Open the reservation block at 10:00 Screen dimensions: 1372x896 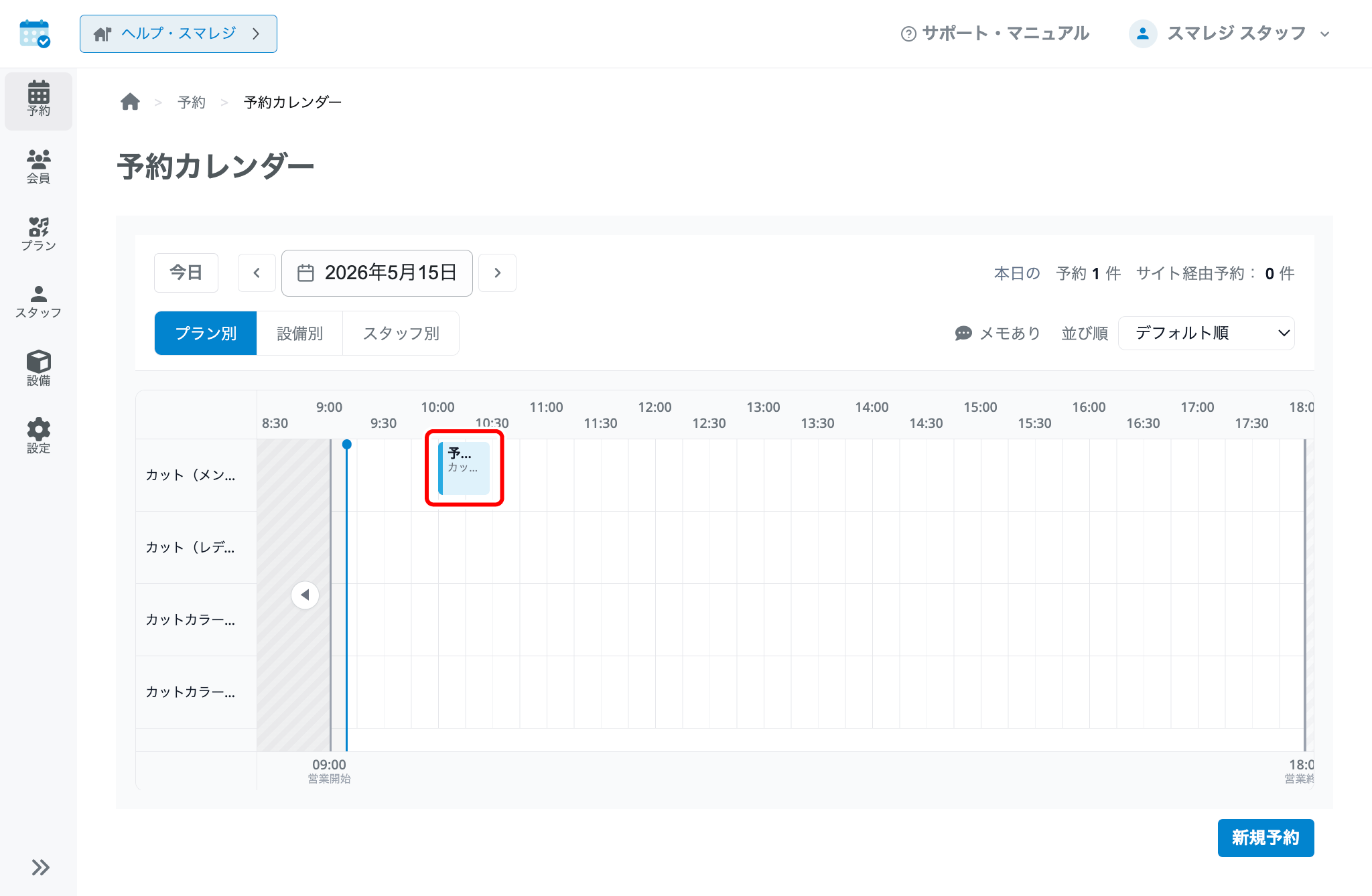tap(464, 468)
